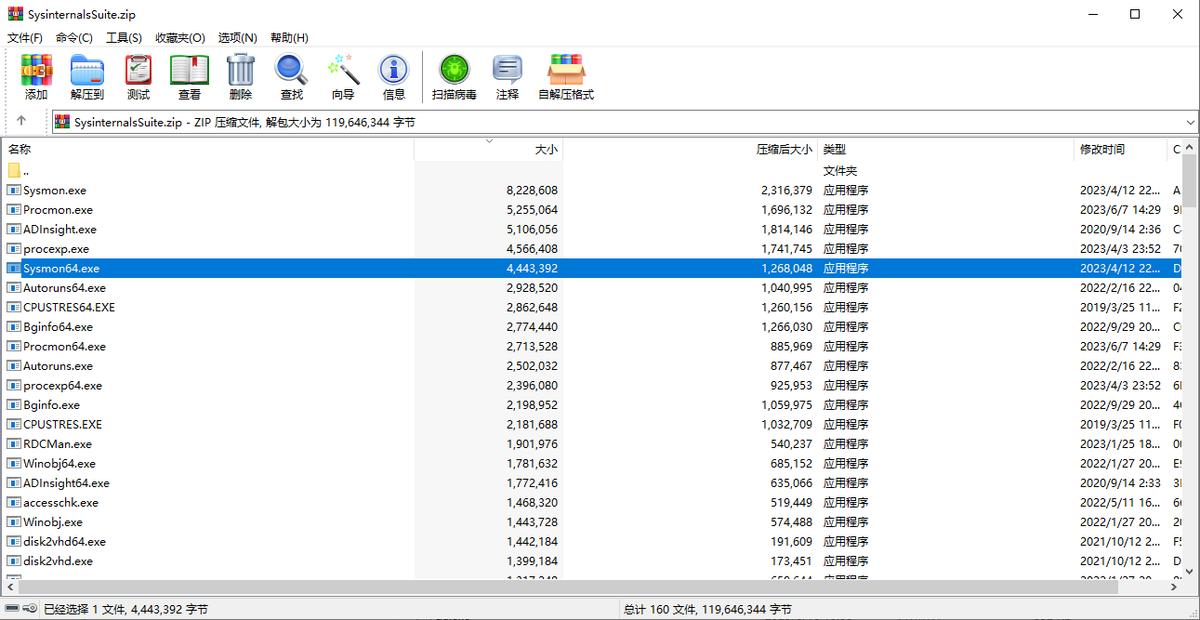Open the 注释 (Comment) icon
Screen dimensions: 1200x620
(x=508, y=75)
